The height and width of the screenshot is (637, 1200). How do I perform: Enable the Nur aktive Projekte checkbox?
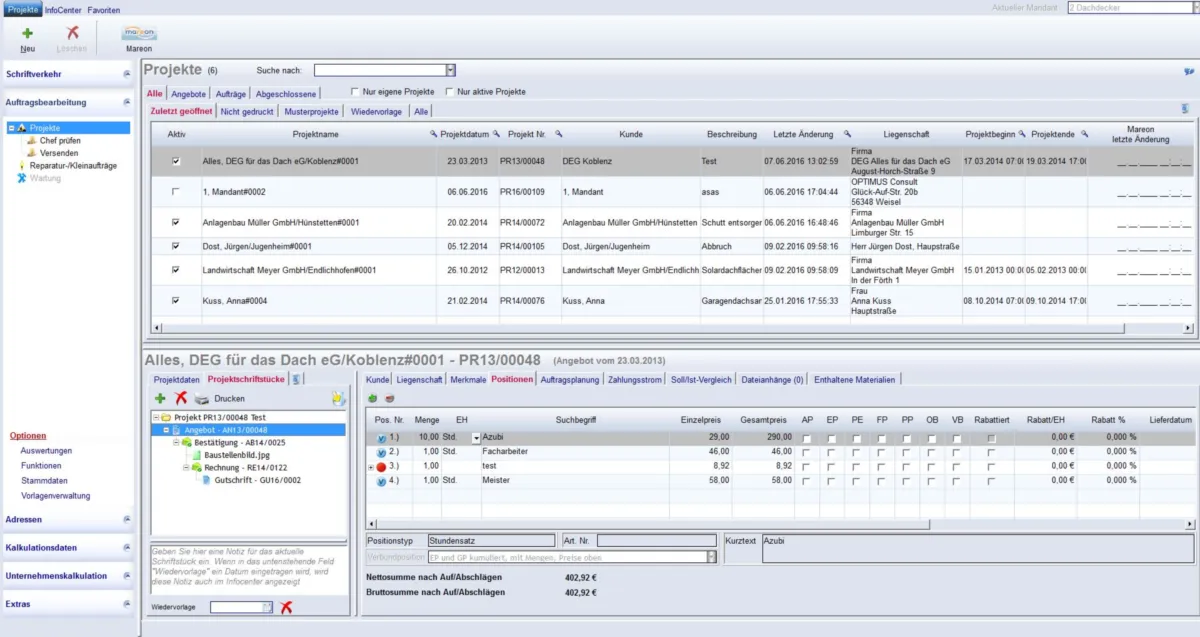448,92
